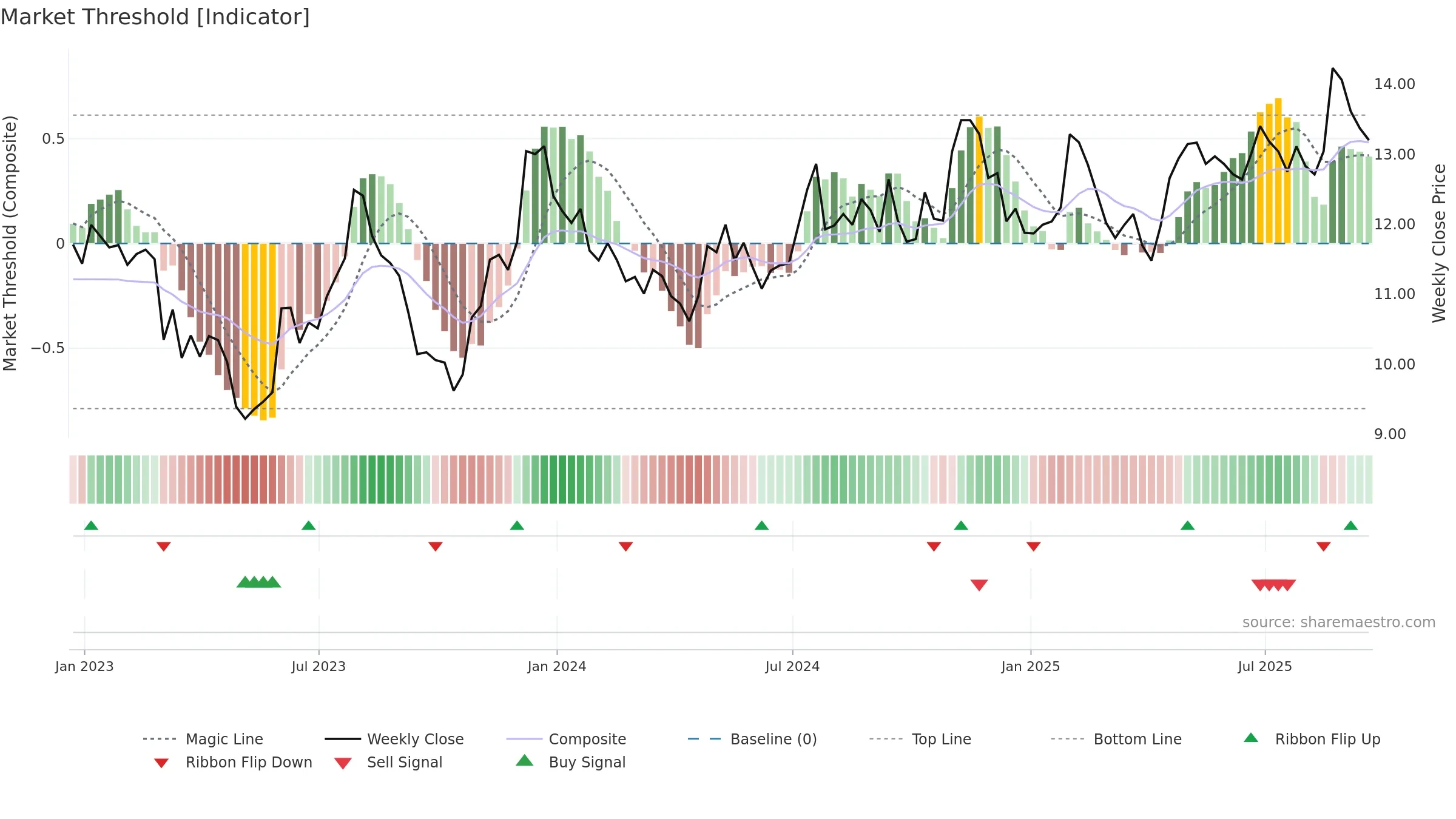Viewport: 1456px width, 819px height.
Task: Toggle the Magic Line legend entry
Action: (203, 739)
